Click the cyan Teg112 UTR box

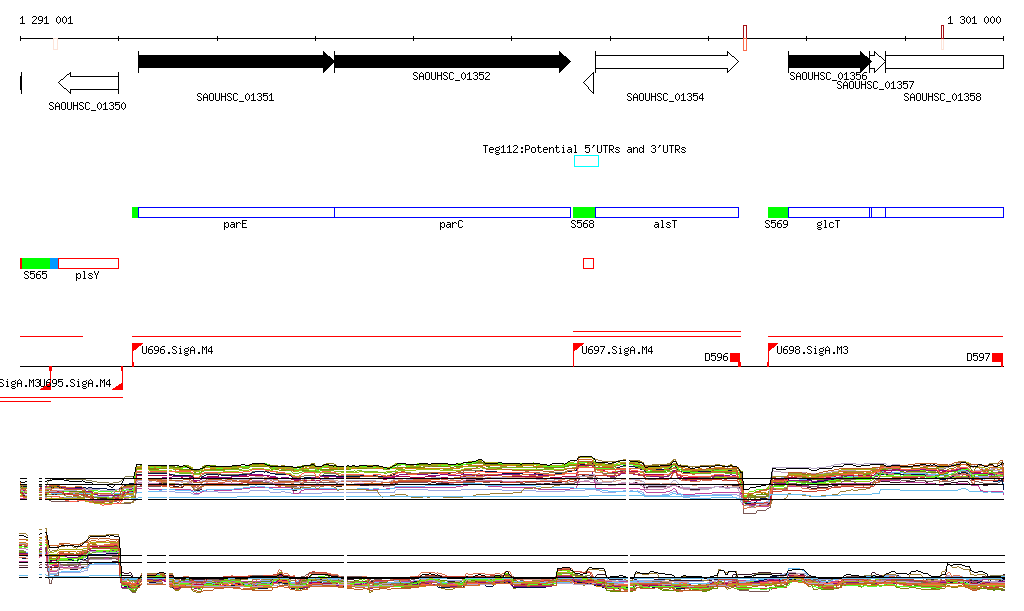586,161
